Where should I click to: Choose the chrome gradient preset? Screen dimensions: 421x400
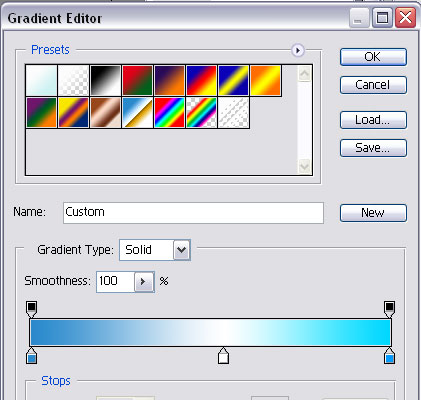click(137, 113)
